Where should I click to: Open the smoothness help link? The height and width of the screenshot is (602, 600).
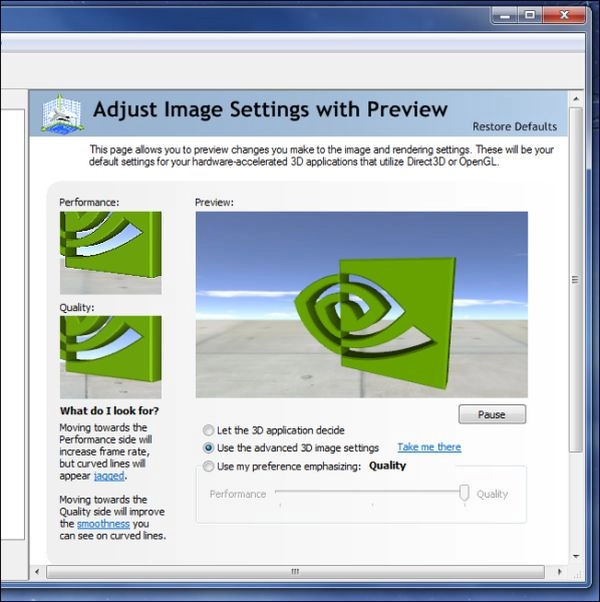[x=103, y=524]
